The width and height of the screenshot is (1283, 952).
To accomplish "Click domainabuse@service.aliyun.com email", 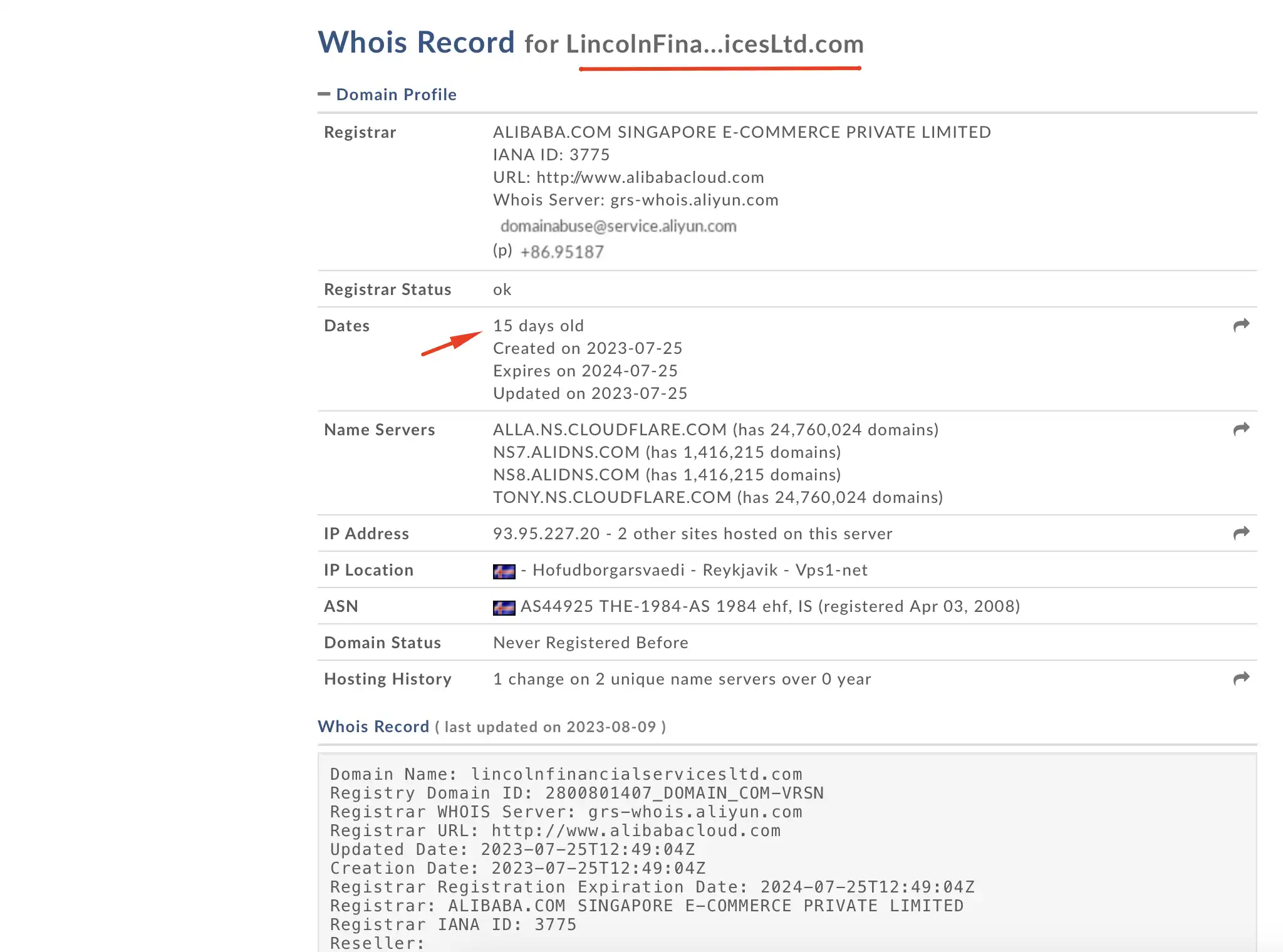I will pyautogui.click(x=618, y=226).
